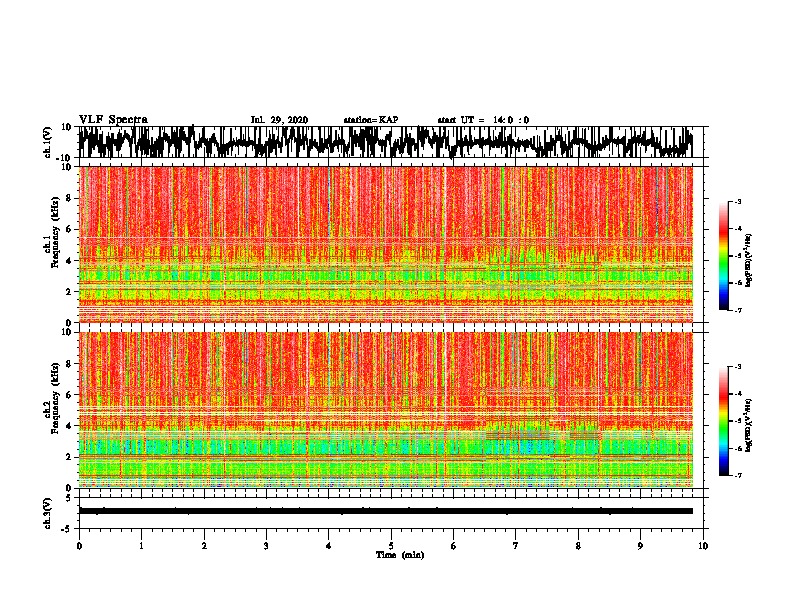Click the '7' tick label on time axis
Image resolution: width=792 pixels, height=612 pixels.
coord(516,545)
